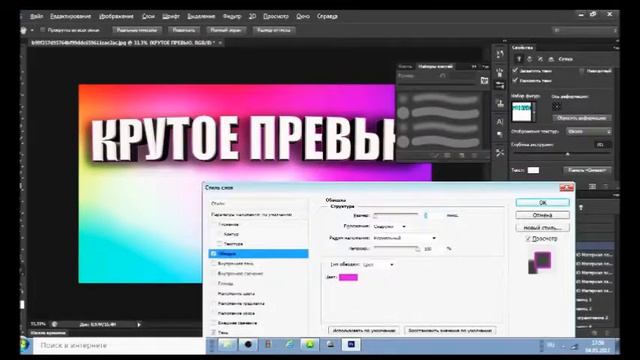640x360 pixels.
Task: Toggle the Текстура checkbox in the style list
Action: tap(220, 244)
